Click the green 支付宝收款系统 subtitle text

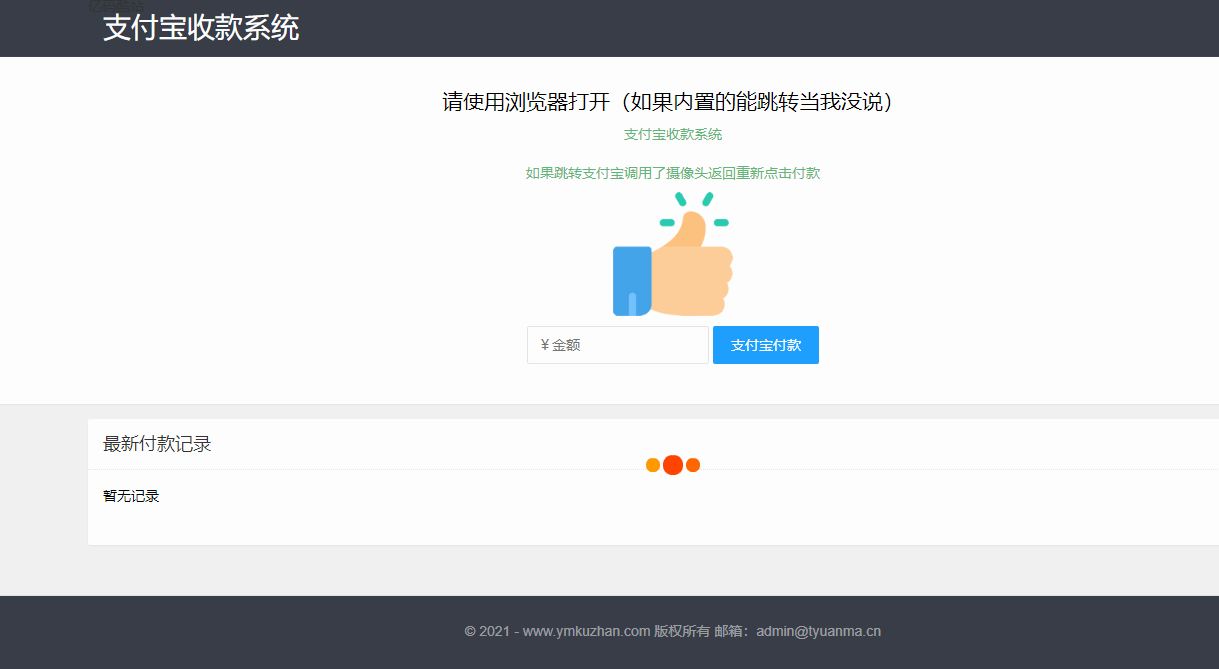click(x=673, y=134)
